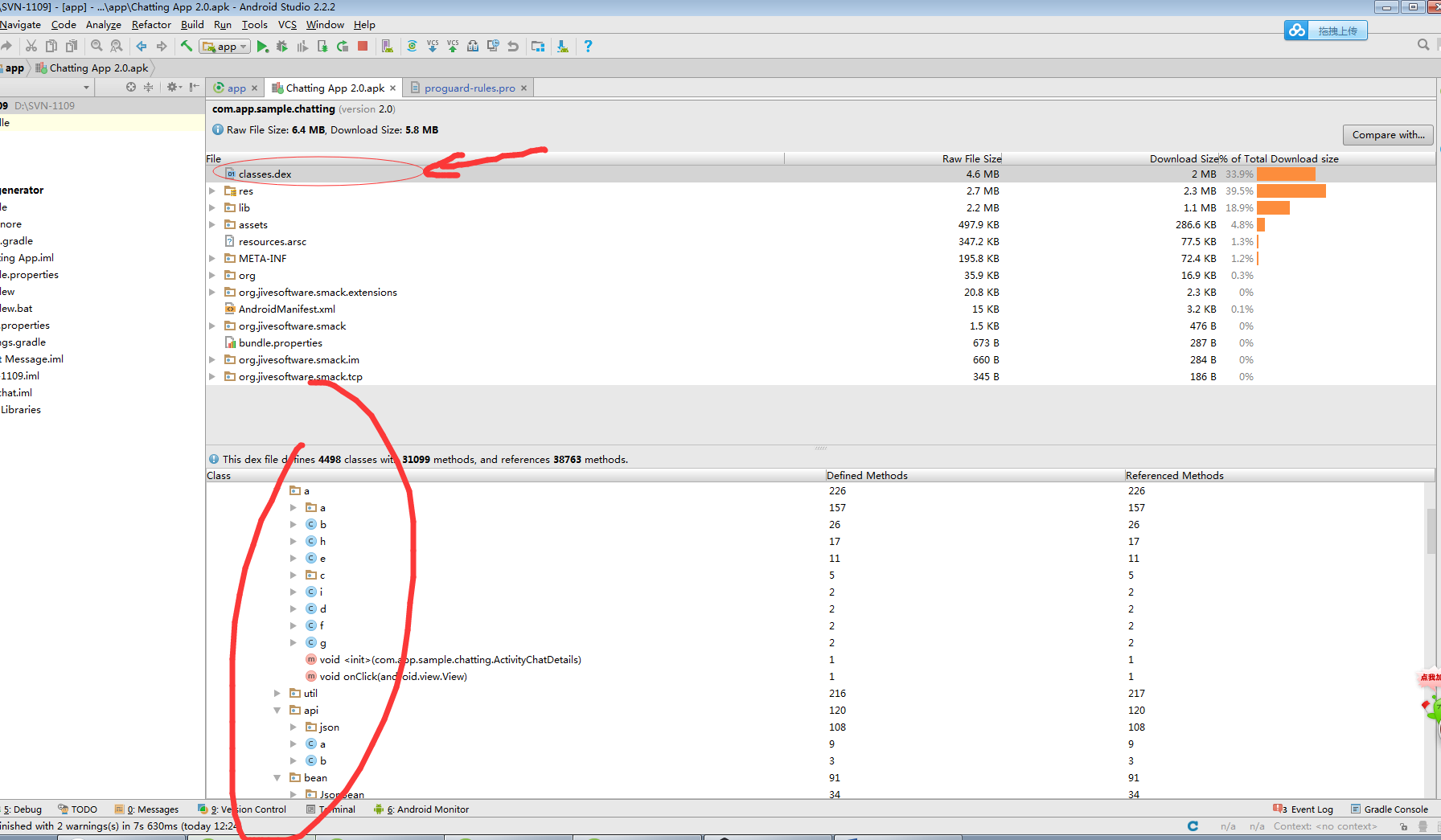Click the Cut scissors icon
The image size is (1441, 840).
click(x=31, y=46)
